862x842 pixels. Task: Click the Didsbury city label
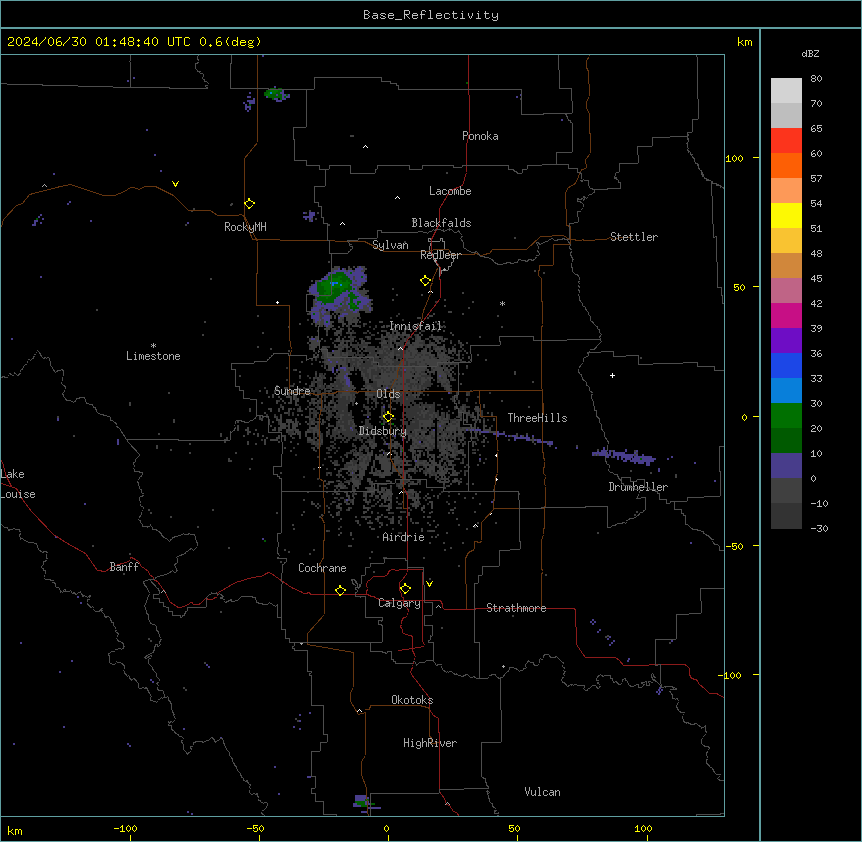(x=383, y=431)
